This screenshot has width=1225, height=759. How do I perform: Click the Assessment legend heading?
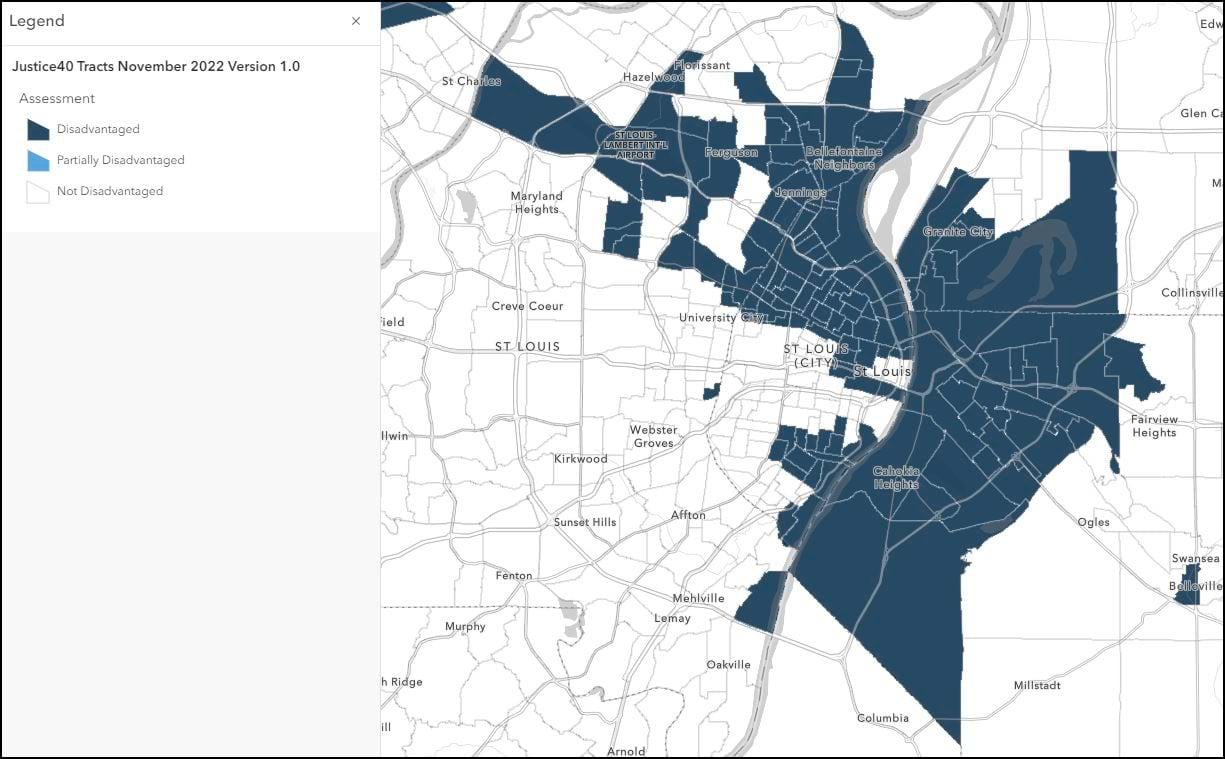(x=57, y=98)
